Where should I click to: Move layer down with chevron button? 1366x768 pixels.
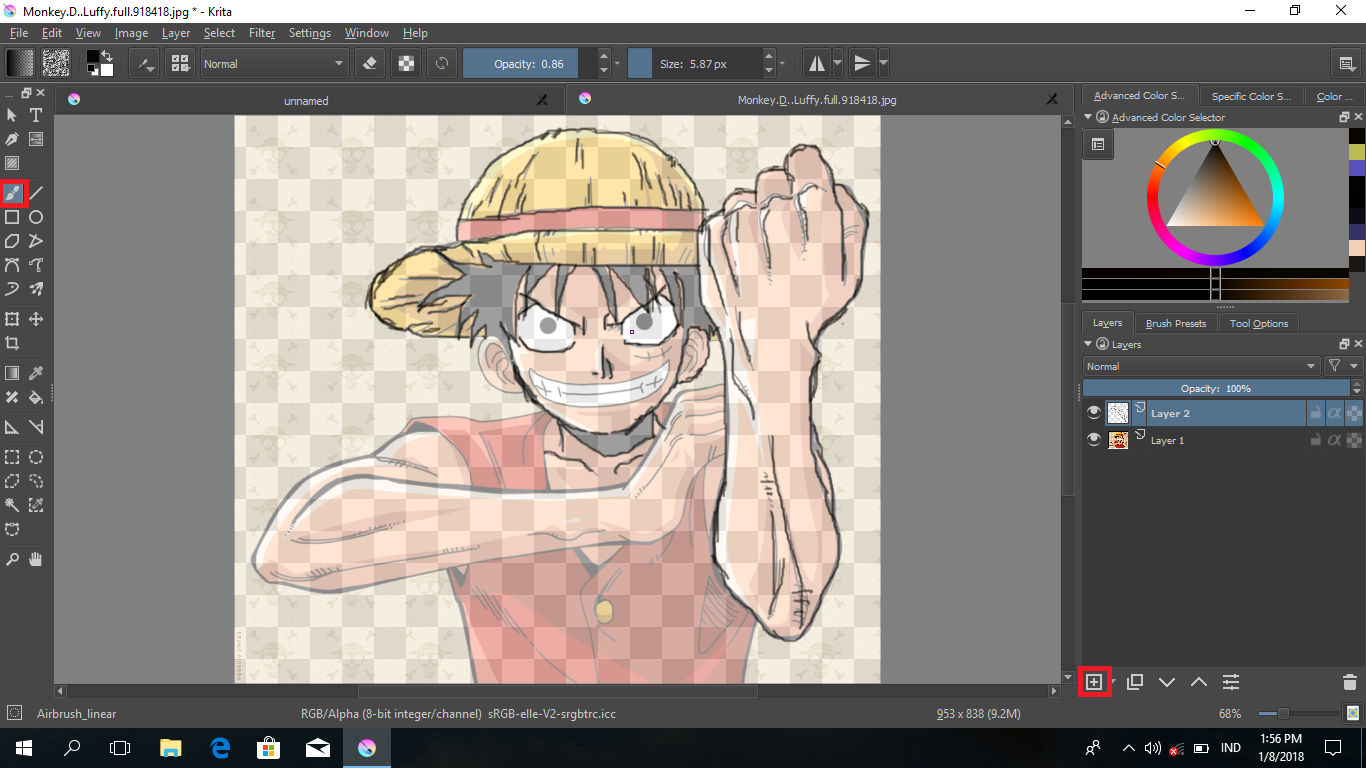coord(1166,682)
